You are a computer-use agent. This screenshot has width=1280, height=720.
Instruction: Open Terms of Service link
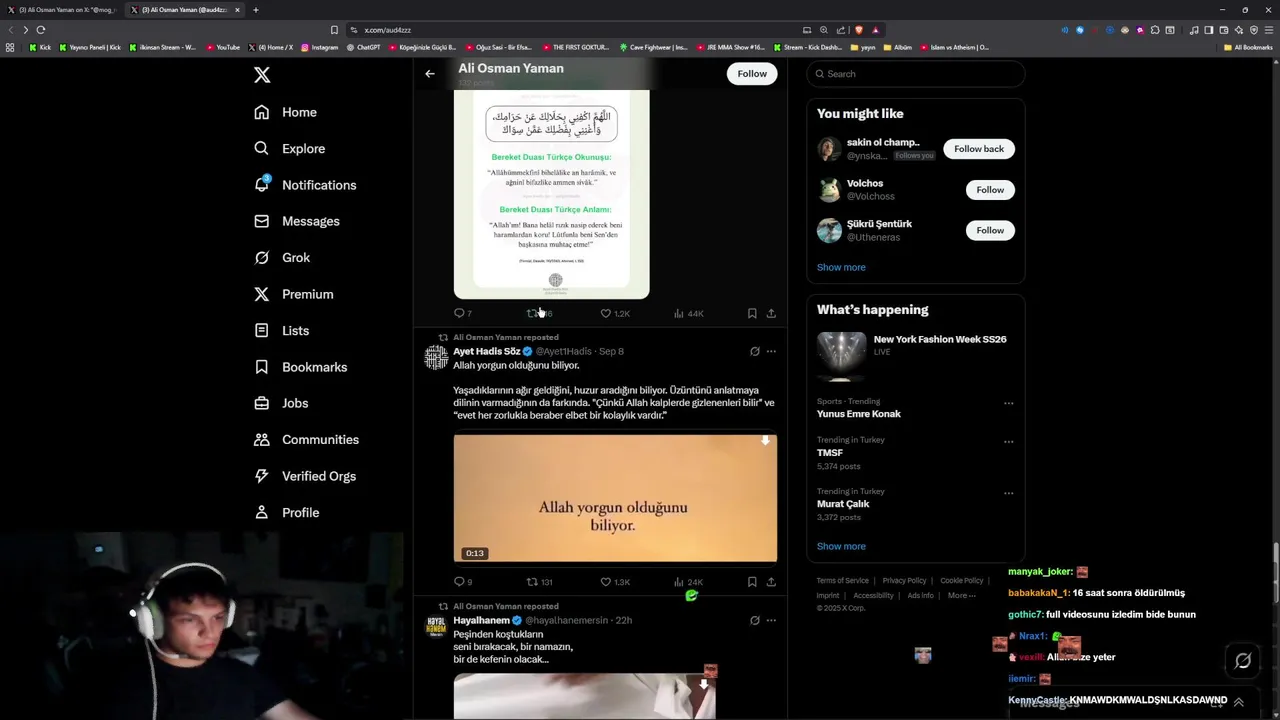(842, 580)
